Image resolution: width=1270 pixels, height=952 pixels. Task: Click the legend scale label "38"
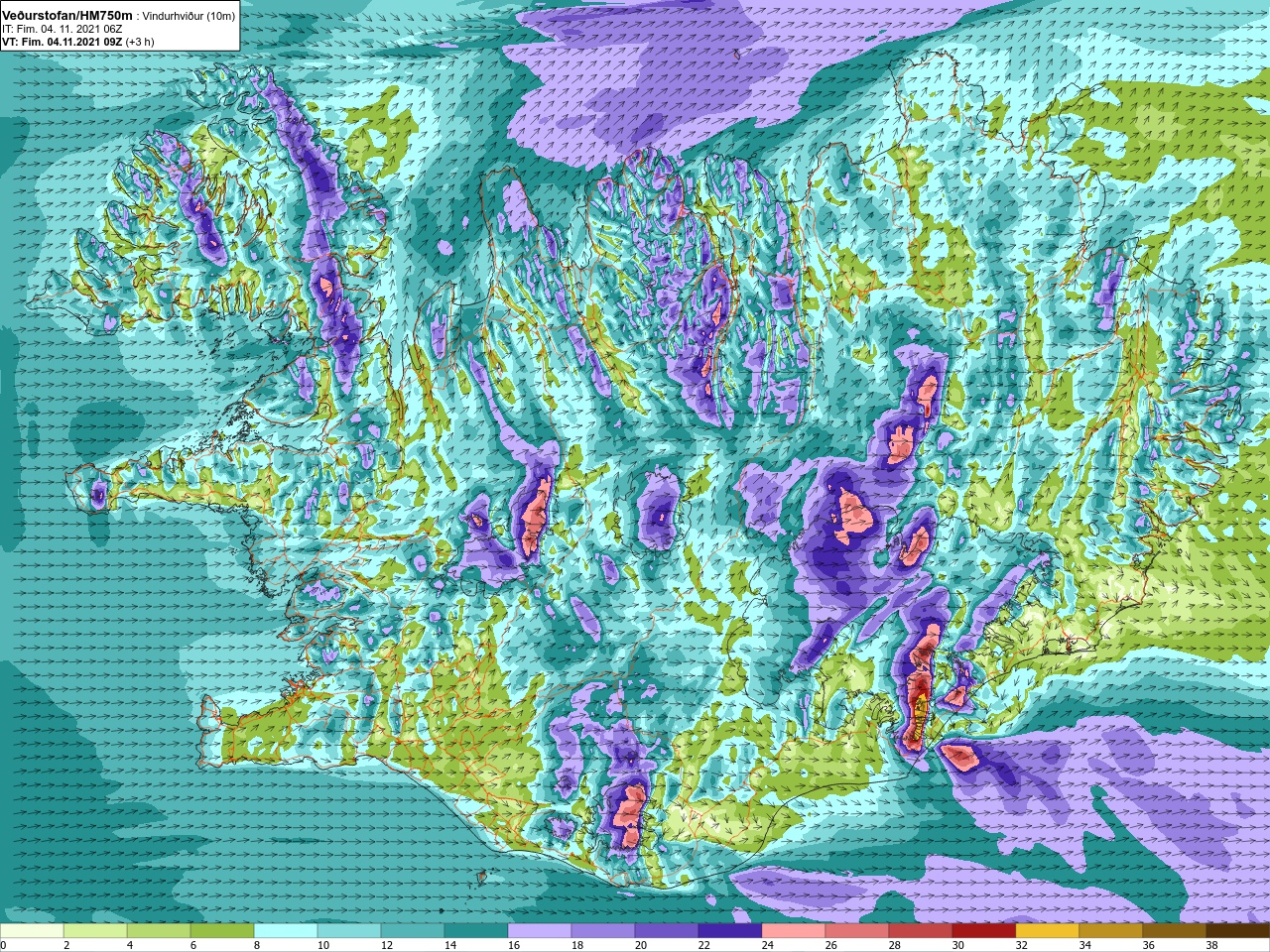coord(1212,945)
